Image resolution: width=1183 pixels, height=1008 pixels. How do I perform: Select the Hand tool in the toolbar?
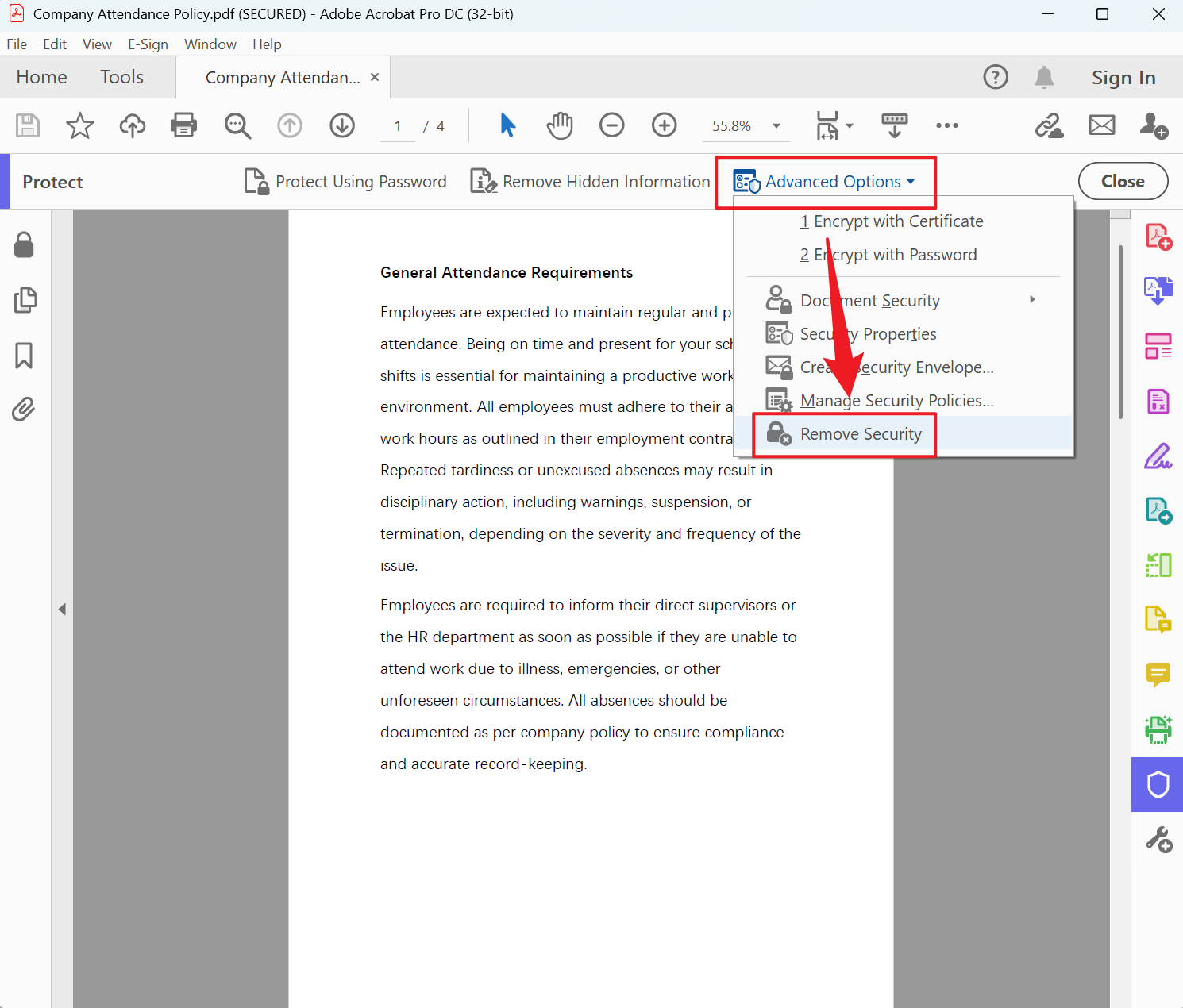[559, 125]
